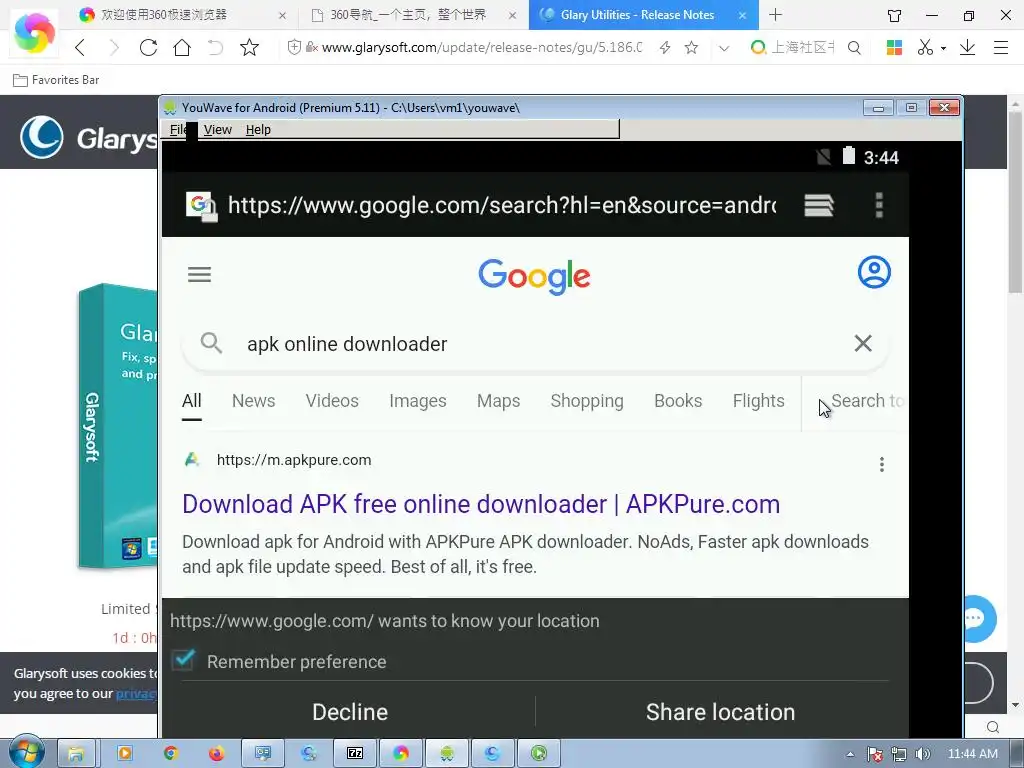Click the search magnifier in Google box

click(x=211, y=342)
